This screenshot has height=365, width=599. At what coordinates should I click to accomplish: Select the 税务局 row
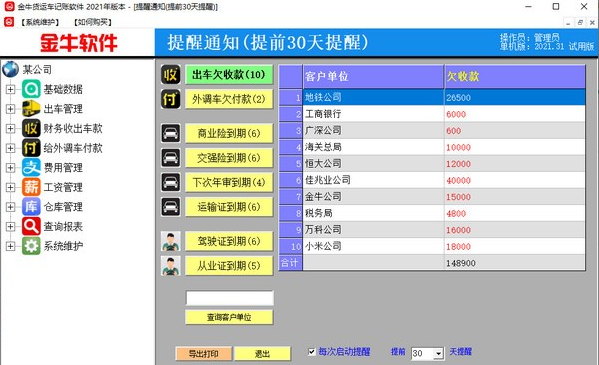(x=432, y=213)
